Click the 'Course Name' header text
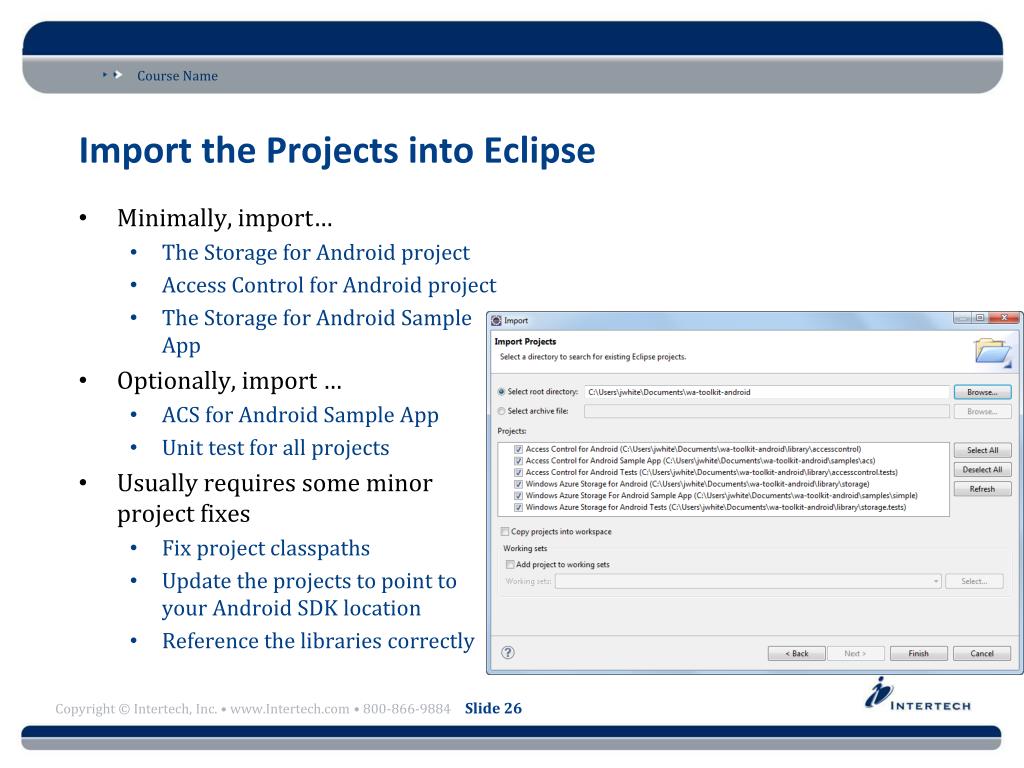1024x768 pixels. click(177, 76)
